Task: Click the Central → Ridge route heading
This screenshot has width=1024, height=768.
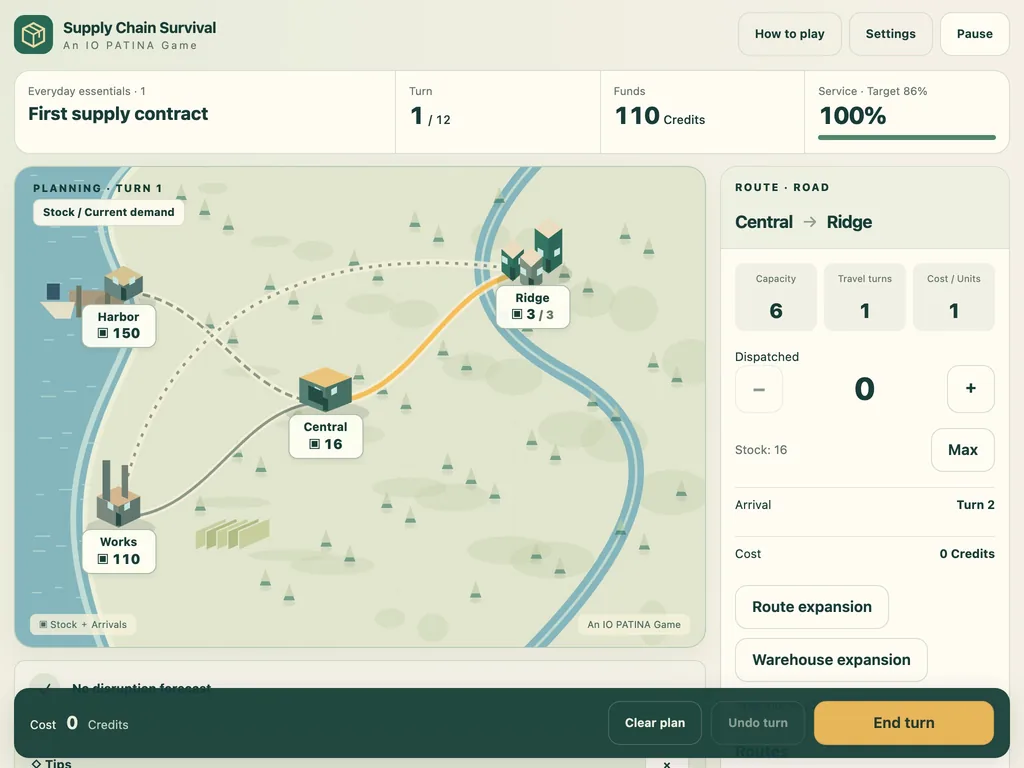Action: [803, 222]
